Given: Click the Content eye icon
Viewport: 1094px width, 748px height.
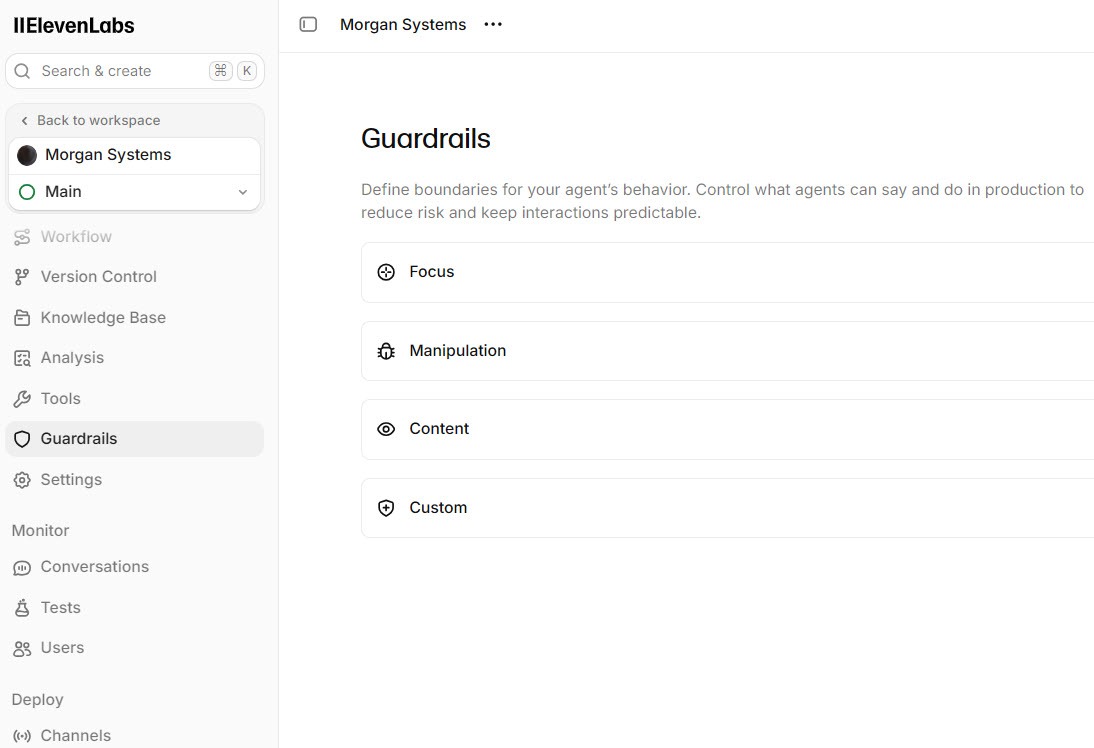Looking at the screenshot, I should 386,429.
